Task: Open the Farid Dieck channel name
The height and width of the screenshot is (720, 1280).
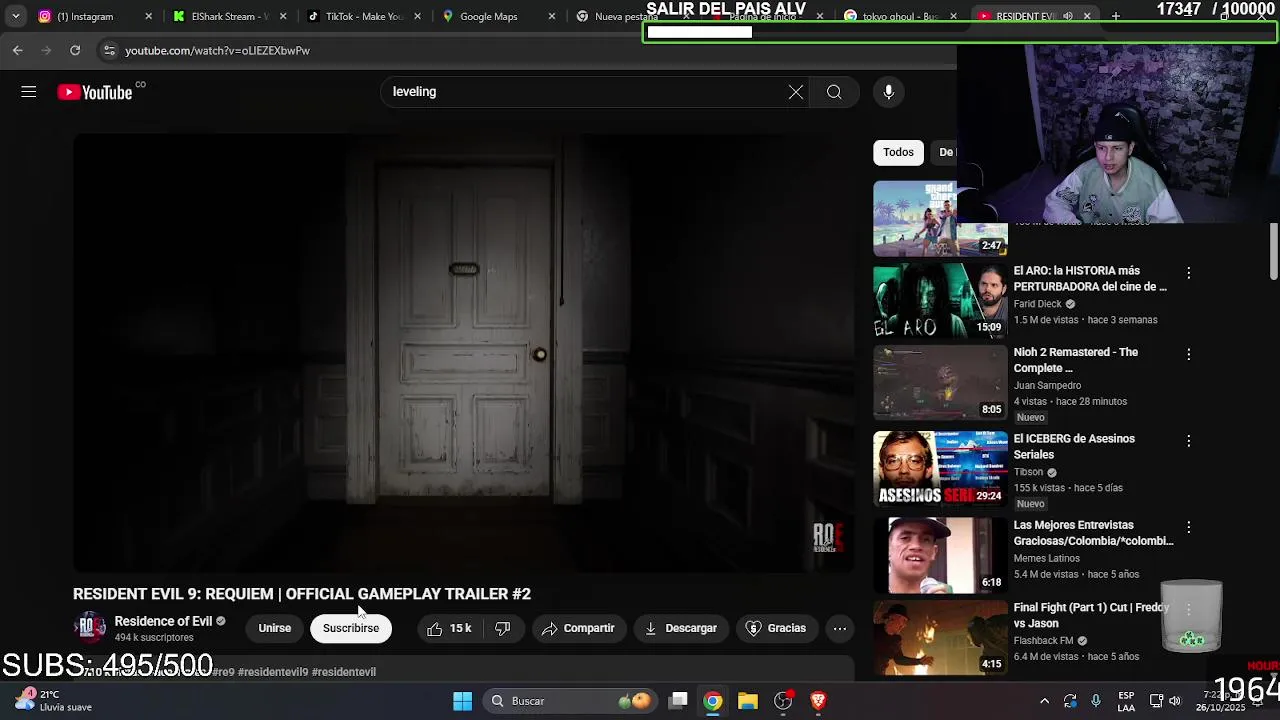Action: pyautogui.click(x=1038, y=304)
